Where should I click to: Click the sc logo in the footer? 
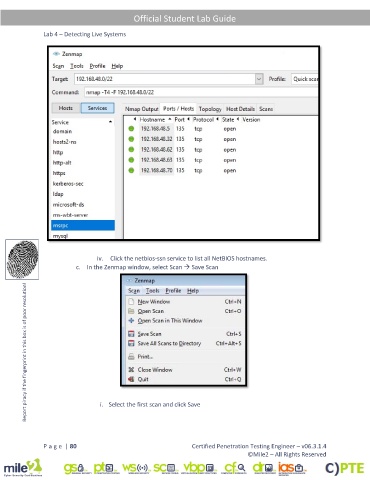pyautogui.click(x=165, y=468)
